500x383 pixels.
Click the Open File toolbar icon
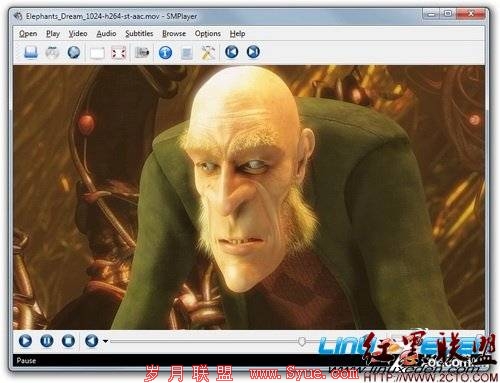click(x=31, y=52)
